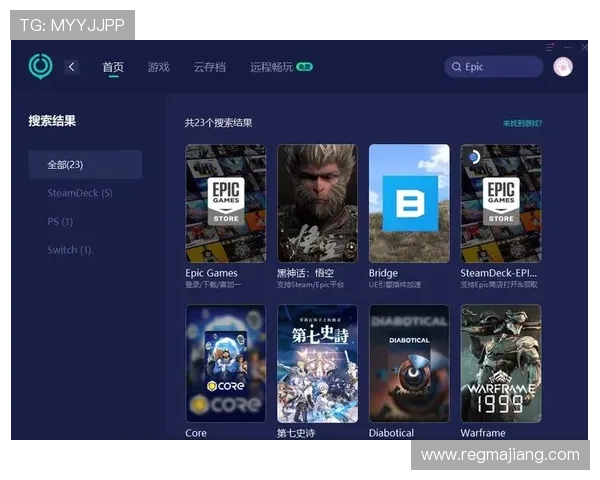Open the 黑神话:悟空 game card
This screenshot has width=600, height=480.
[317, 203]
